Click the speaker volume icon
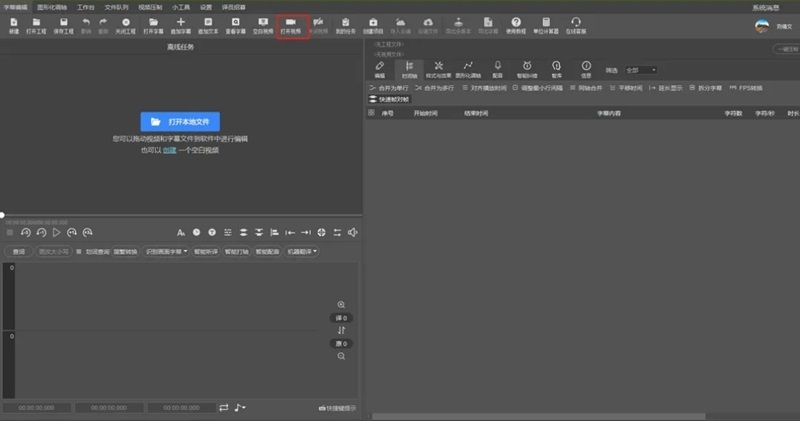Screen dimensions: 800x421 [352, 232]
